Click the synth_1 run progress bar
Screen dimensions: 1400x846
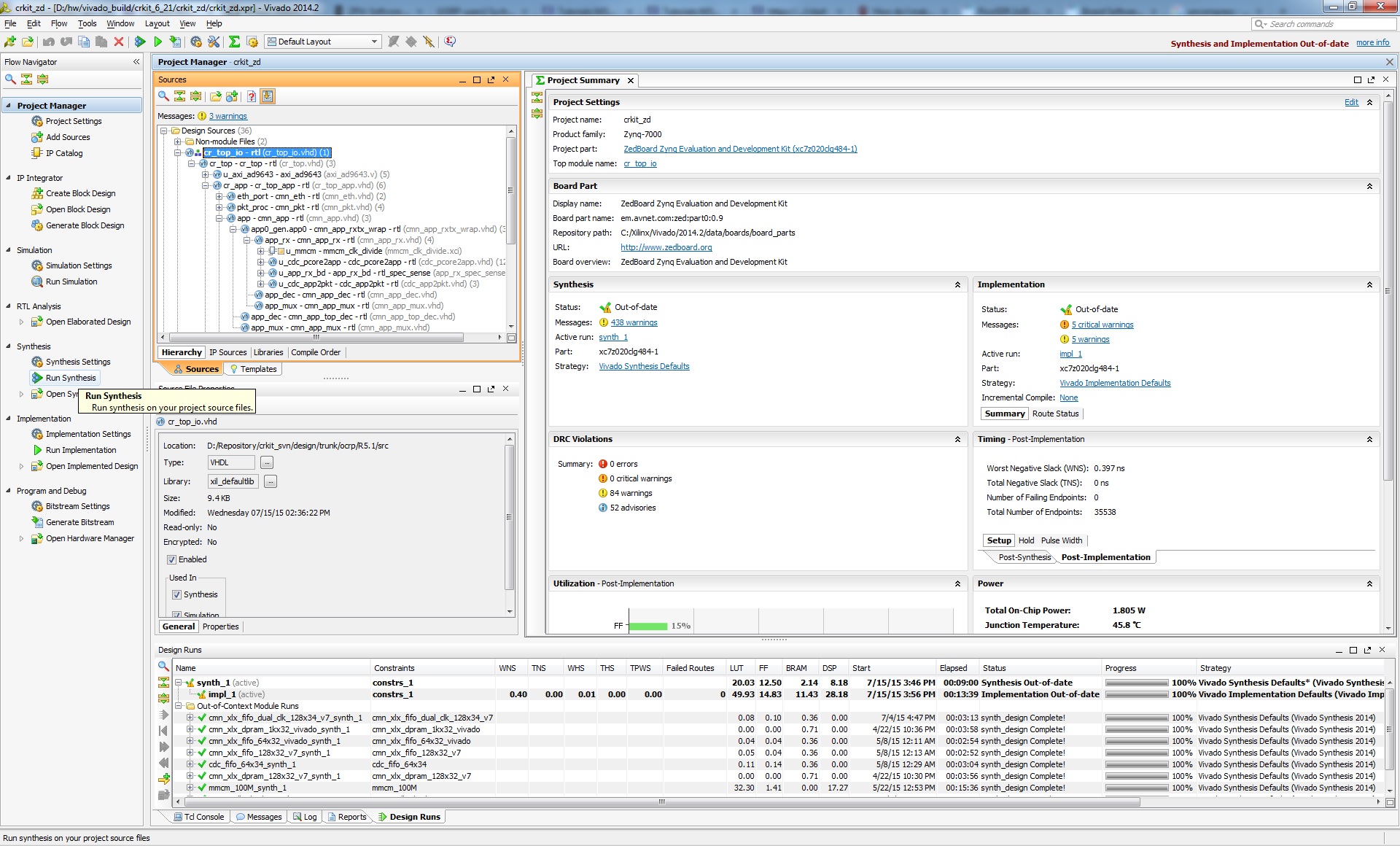1136,683
